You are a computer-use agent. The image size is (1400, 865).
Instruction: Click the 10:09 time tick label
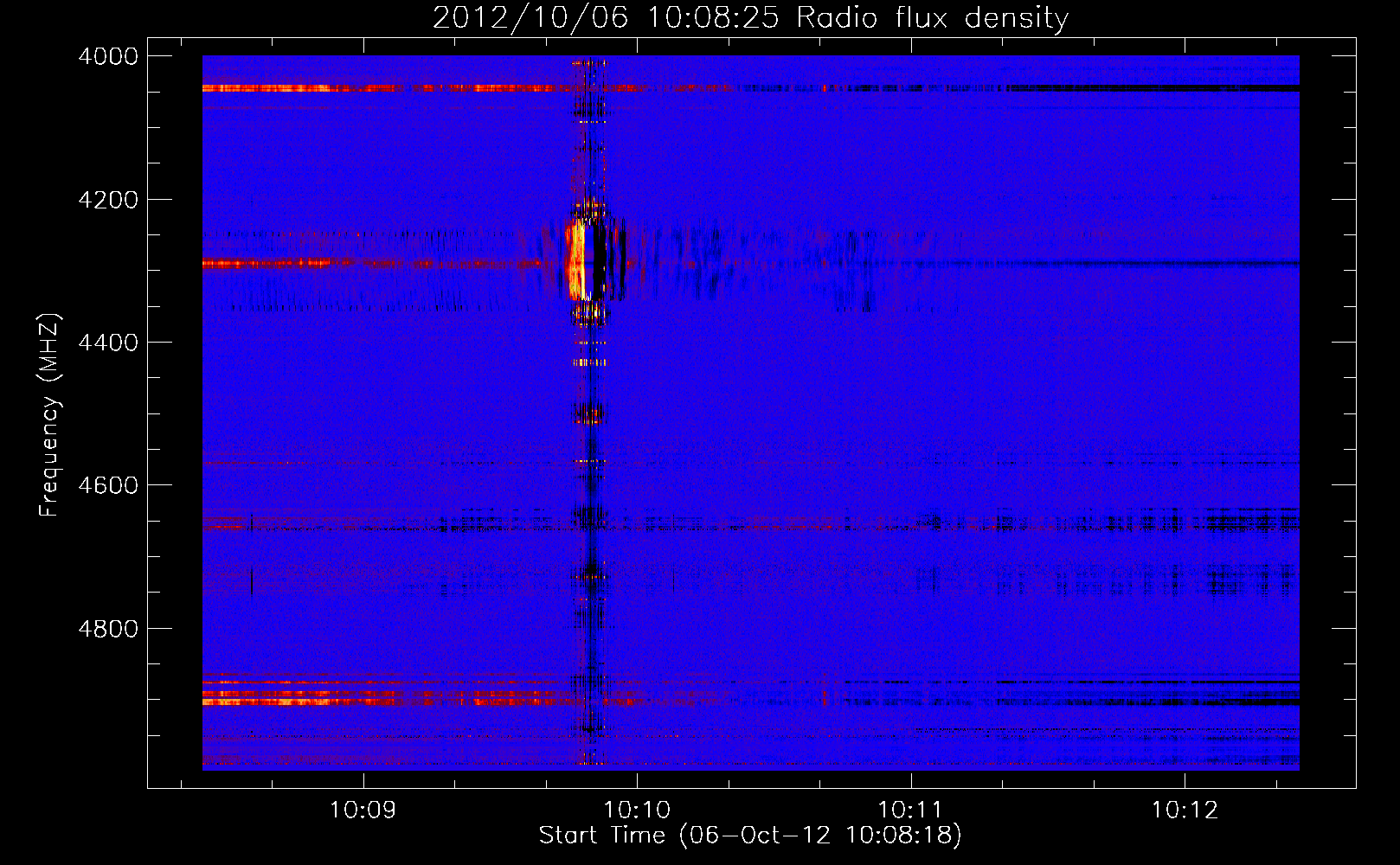click(x=363, y=811)
